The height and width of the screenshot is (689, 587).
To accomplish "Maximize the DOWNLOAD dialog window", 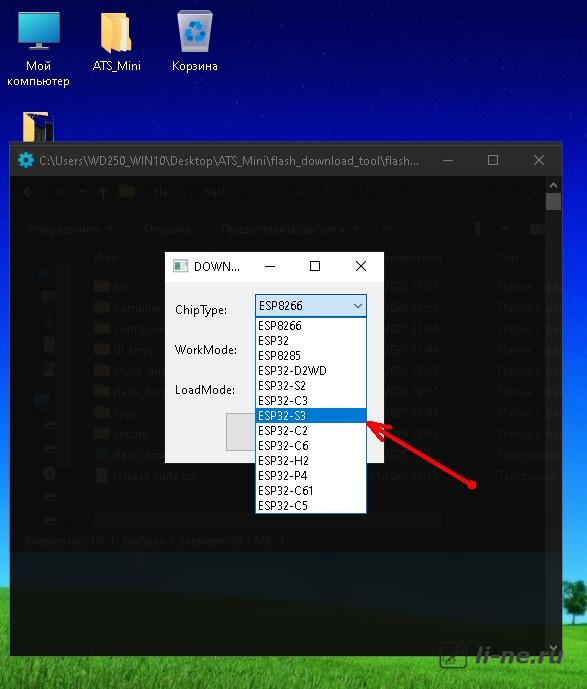I will [315, 266].
